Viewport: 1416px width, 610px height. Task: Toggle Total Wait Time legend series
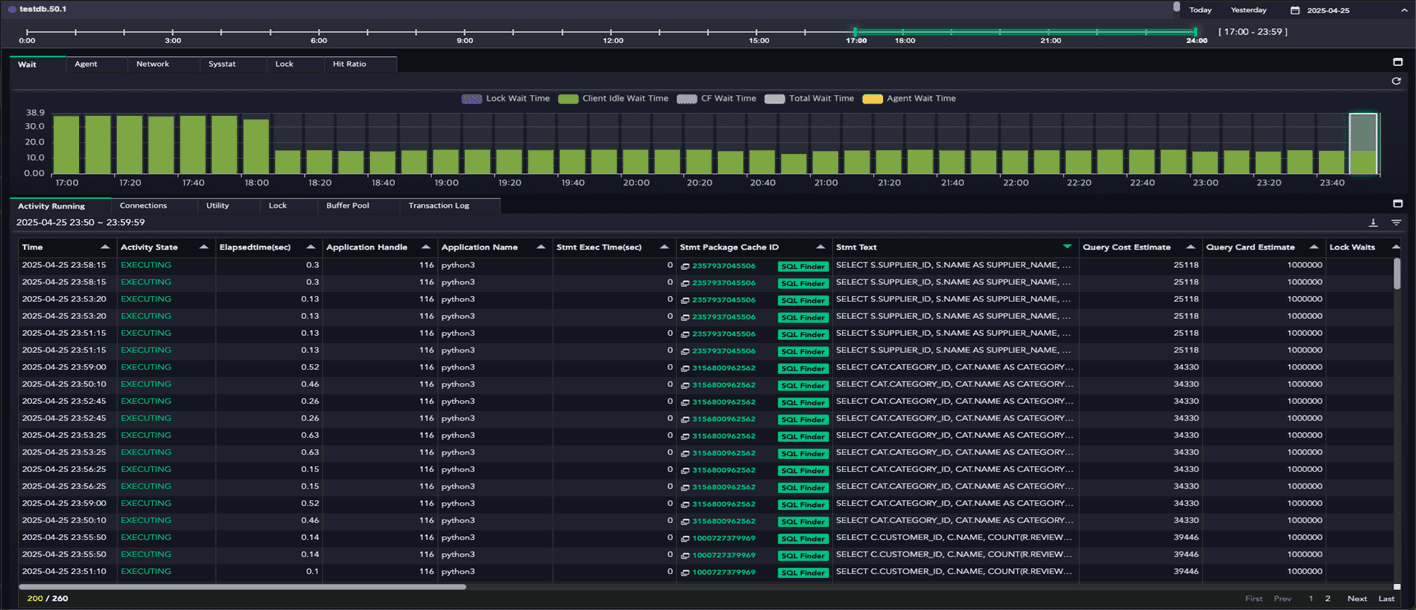click(x=809, y=99)
